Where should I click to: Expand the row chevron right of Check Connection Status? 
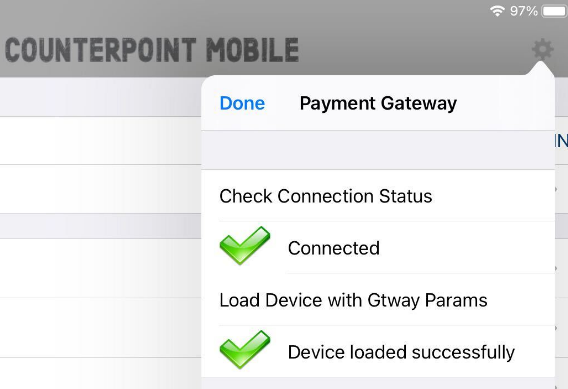[x=556, y=189]
